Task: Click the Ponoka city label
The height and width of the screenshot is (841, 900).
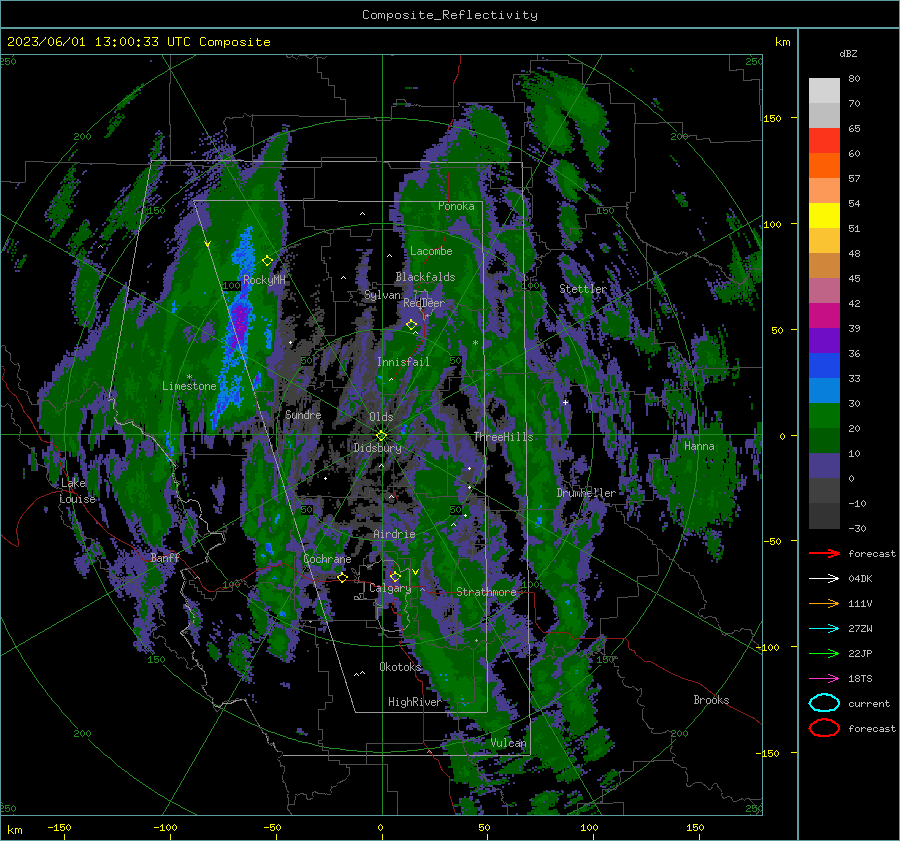Action: point(456,206)
